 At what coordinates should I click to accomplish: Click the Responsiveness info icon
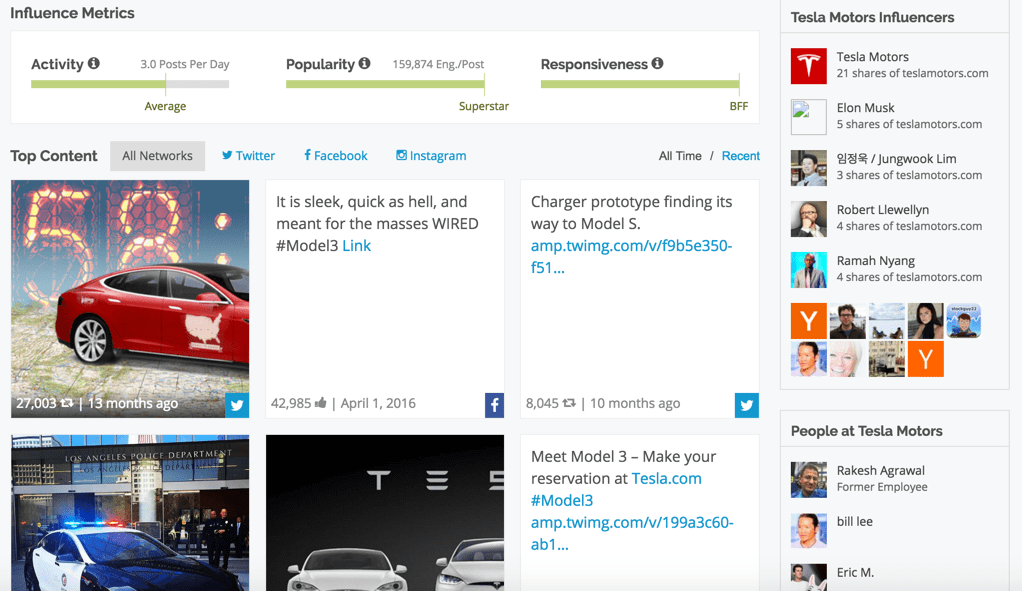tap(656, 63)
